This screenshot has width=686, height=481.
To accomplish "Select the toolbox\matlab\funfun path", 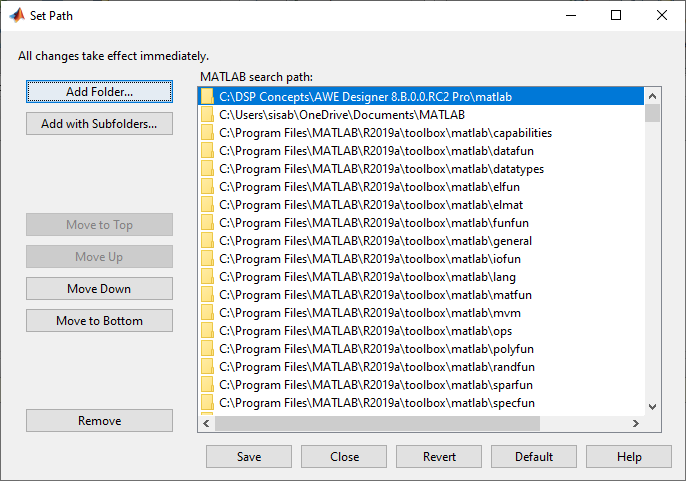I will (x=422, y=223).
